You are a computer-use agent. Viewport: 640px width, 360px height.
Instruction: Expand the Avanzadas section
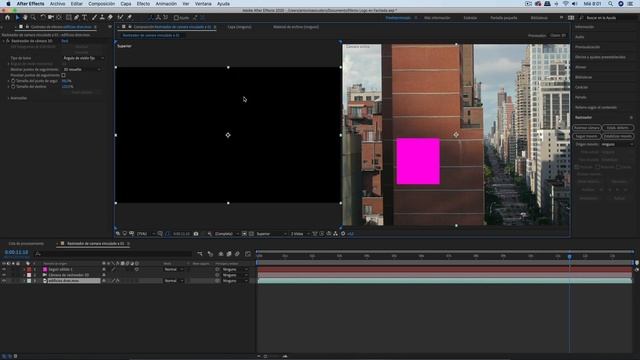(x=9, y=98)
